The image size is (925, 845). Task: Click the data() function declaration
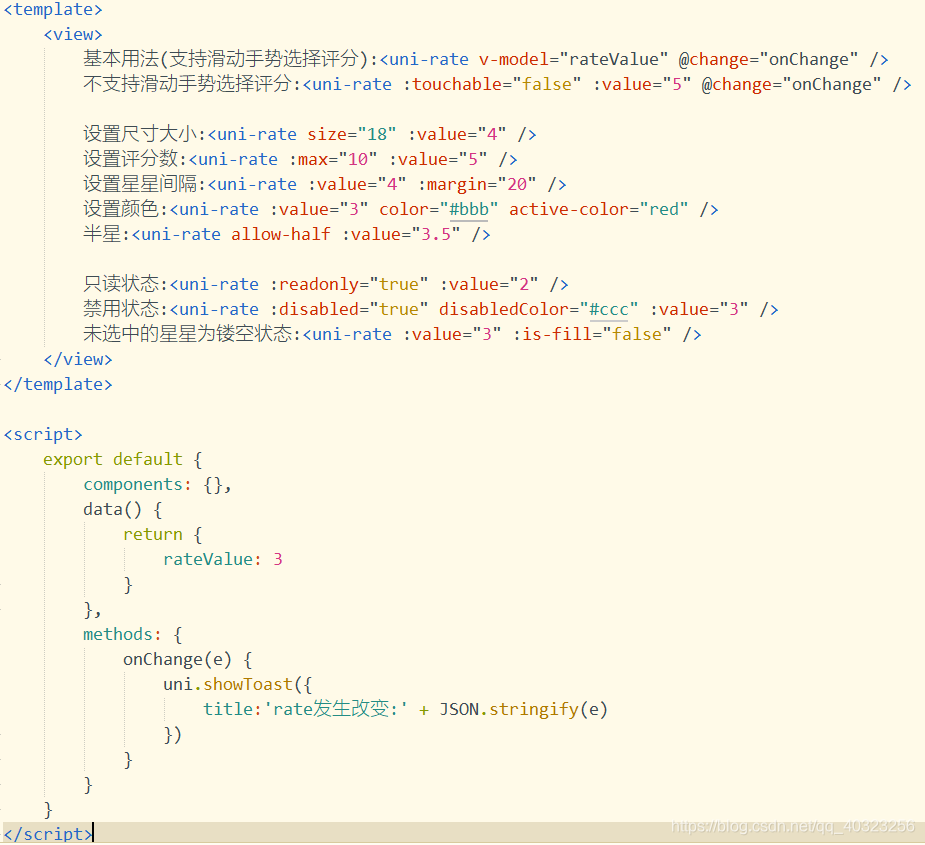123,509
